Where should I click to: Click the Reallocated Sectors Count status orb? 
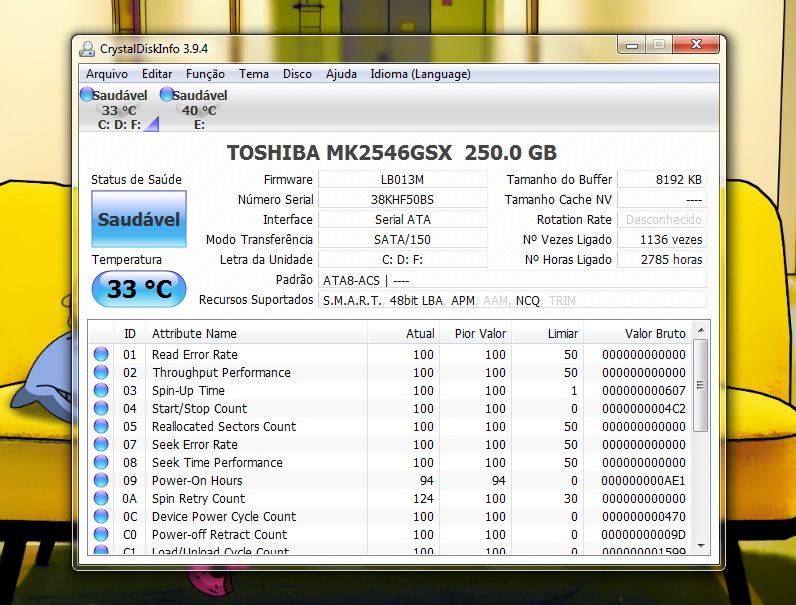[101, 426]
